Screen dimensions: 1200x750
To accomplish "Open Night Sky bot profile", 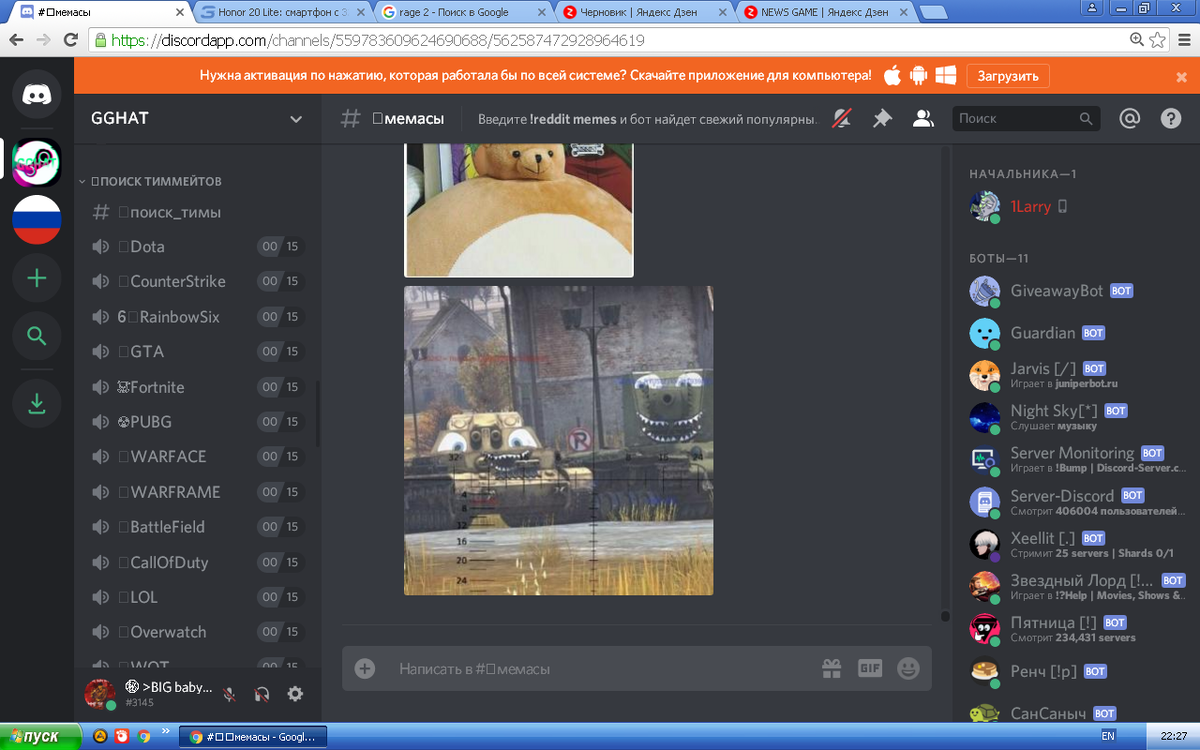I will (1075, 417).
